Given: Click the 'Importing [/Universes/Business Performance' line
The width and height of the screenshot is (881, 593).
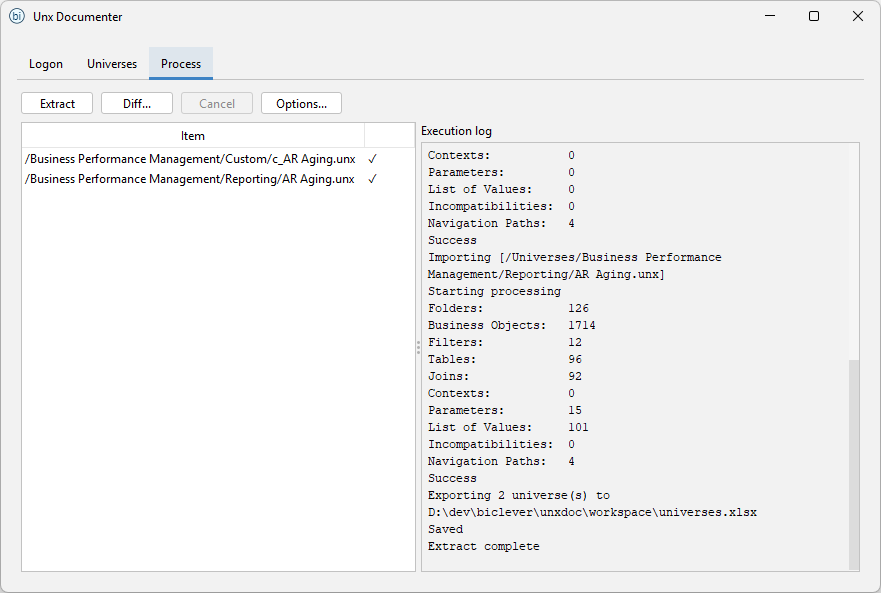Looking at the screenshot, I should pos(575,257).
